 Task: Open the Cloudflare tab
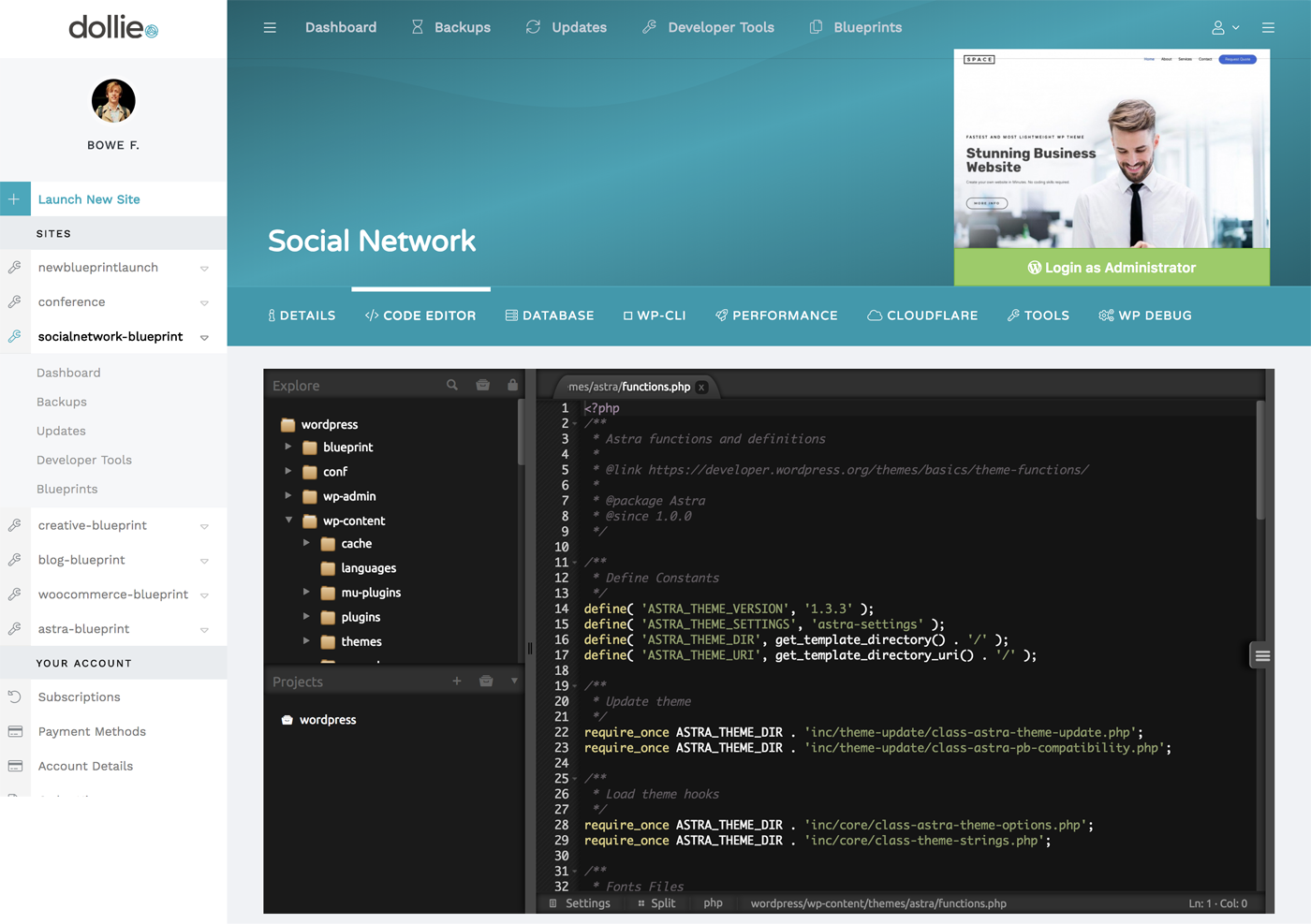922,315
